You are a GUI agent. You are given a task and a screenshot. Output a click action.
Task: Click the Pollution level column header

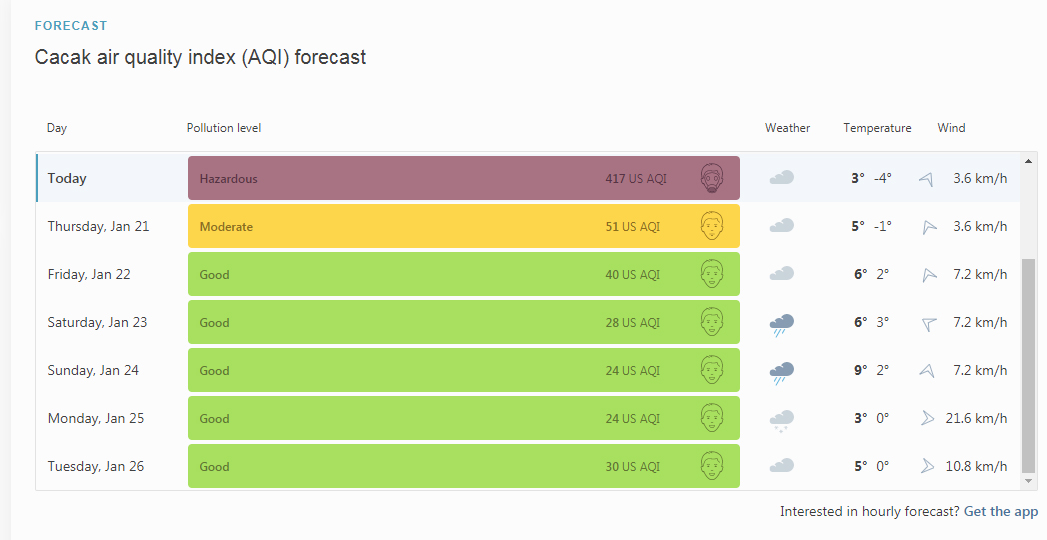click(x=224, y=127)
